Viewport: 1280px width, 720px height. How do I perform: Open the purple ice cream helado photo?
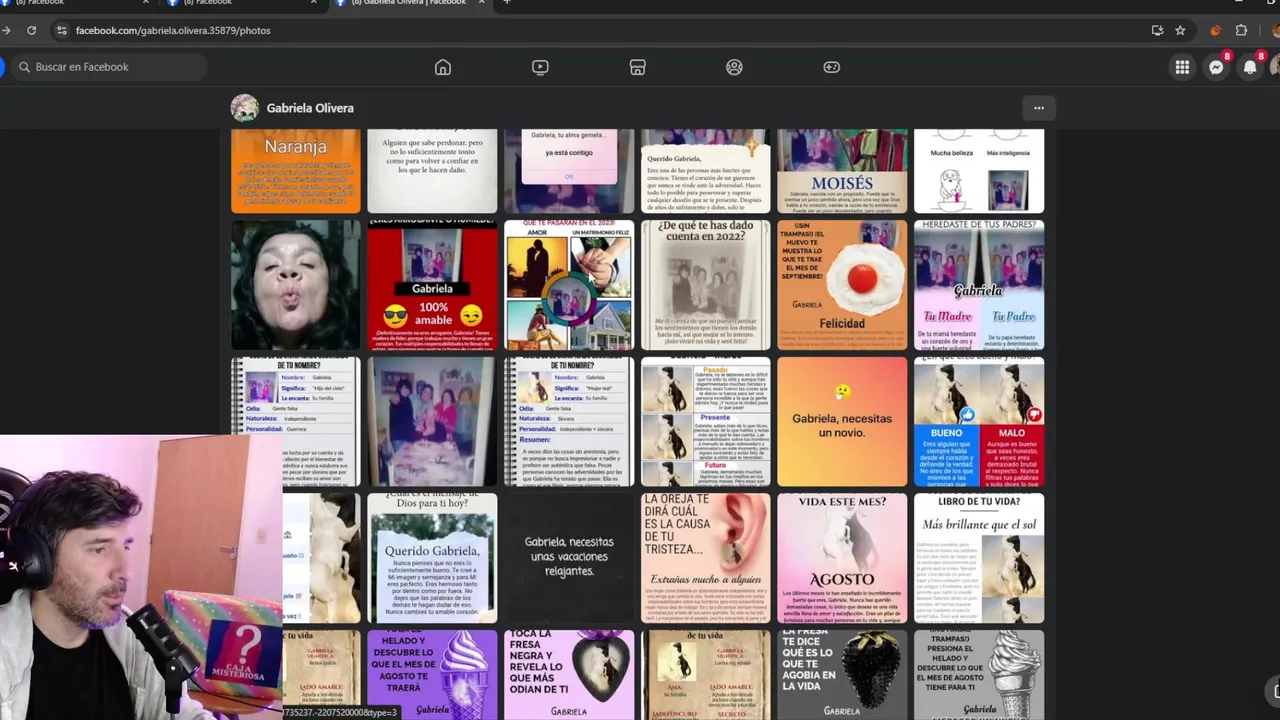pos(432,675)
